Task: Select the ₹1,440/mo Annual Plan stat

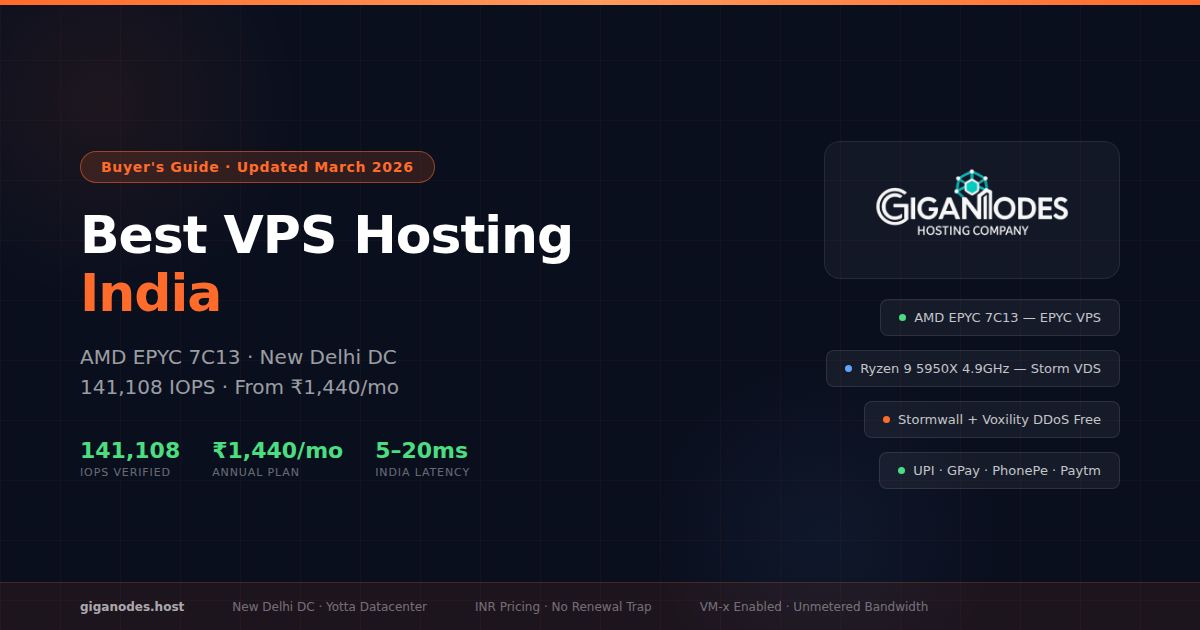Action: 277,459
